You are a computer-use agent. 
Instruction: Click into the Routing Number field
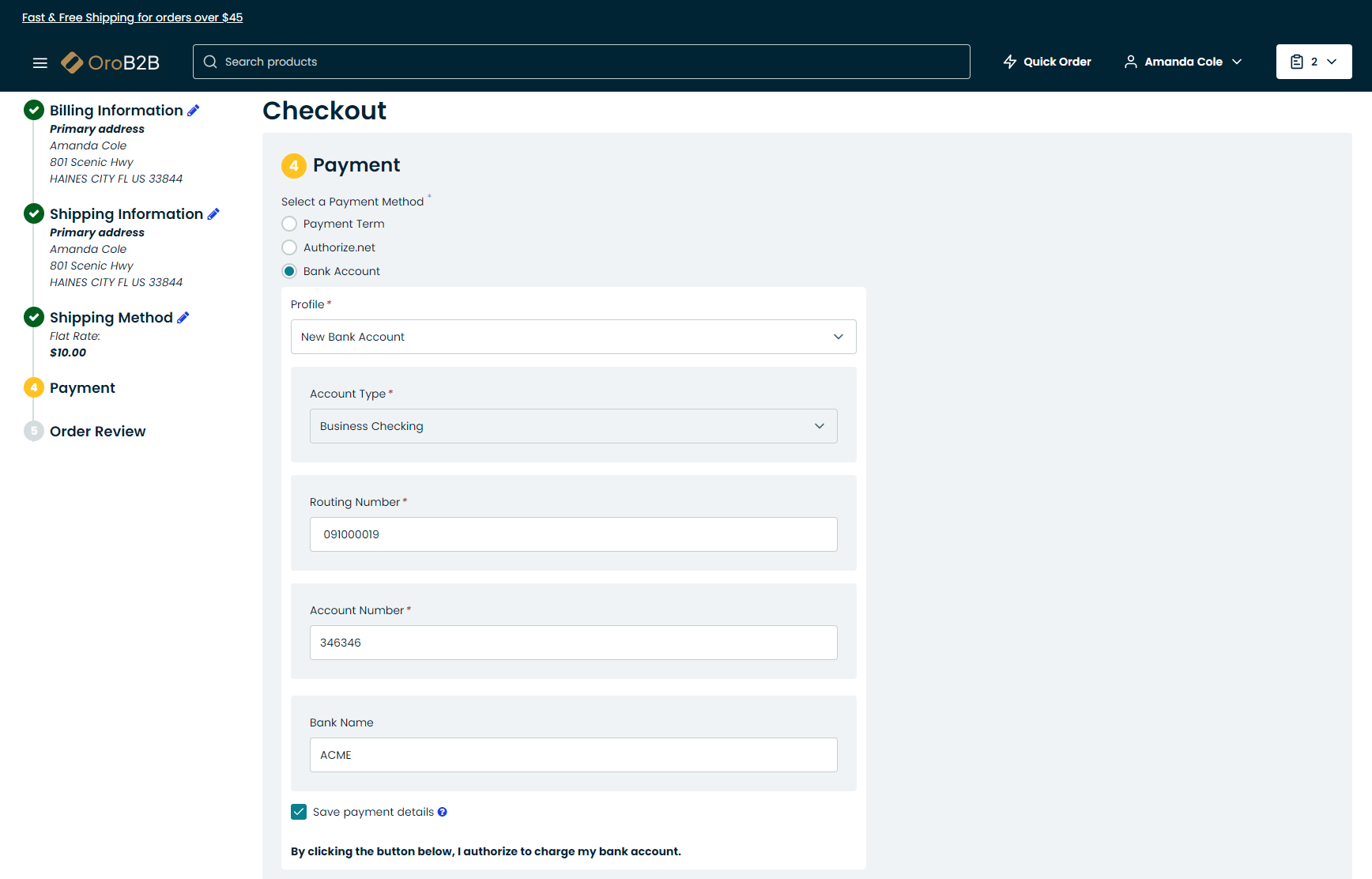tap(573, 534)
